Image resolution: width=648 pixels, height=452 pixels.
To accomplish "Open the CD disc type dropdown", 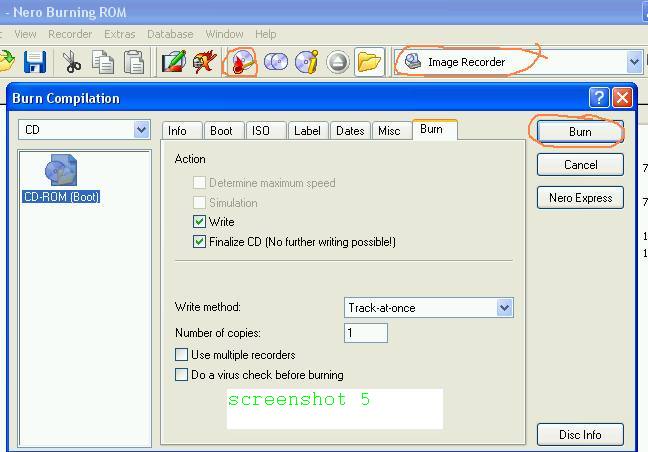I will pos(141,130).
